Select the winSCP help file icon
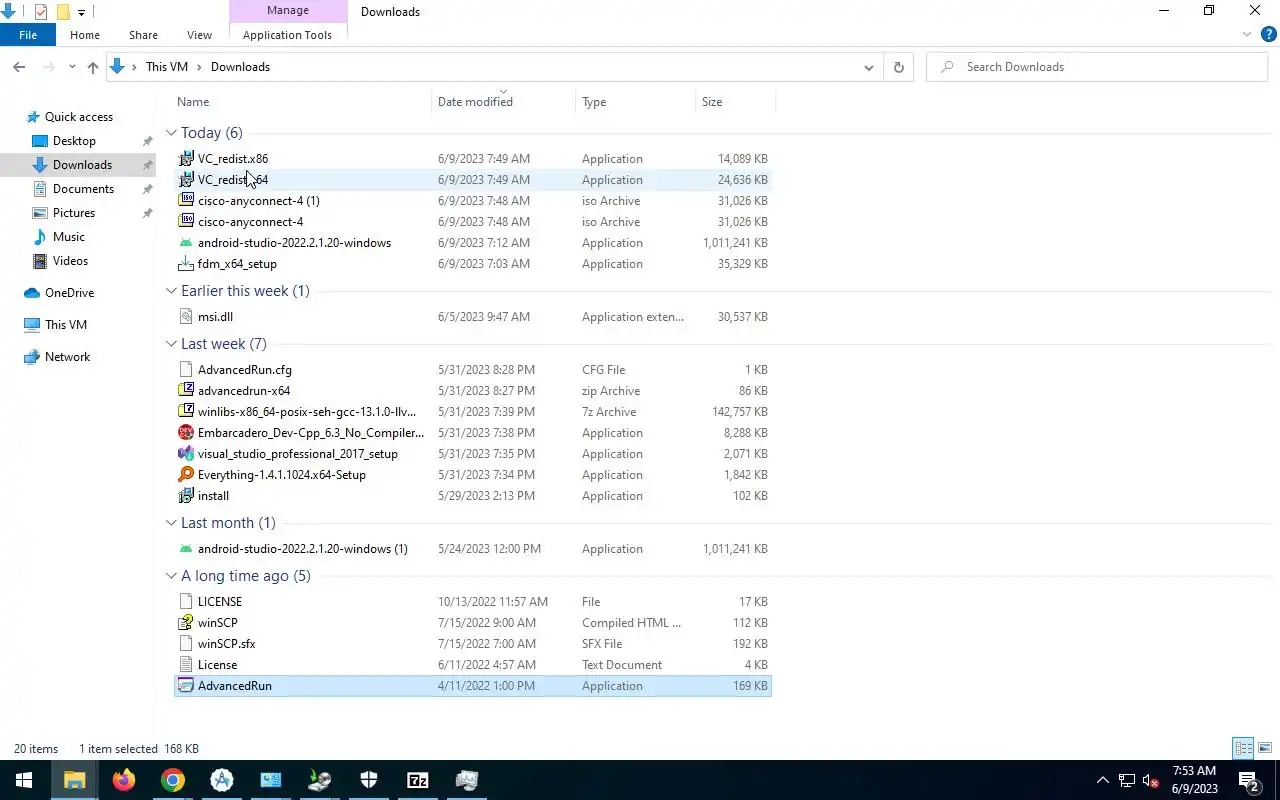 pyautogui.click(x=186, y=623)
